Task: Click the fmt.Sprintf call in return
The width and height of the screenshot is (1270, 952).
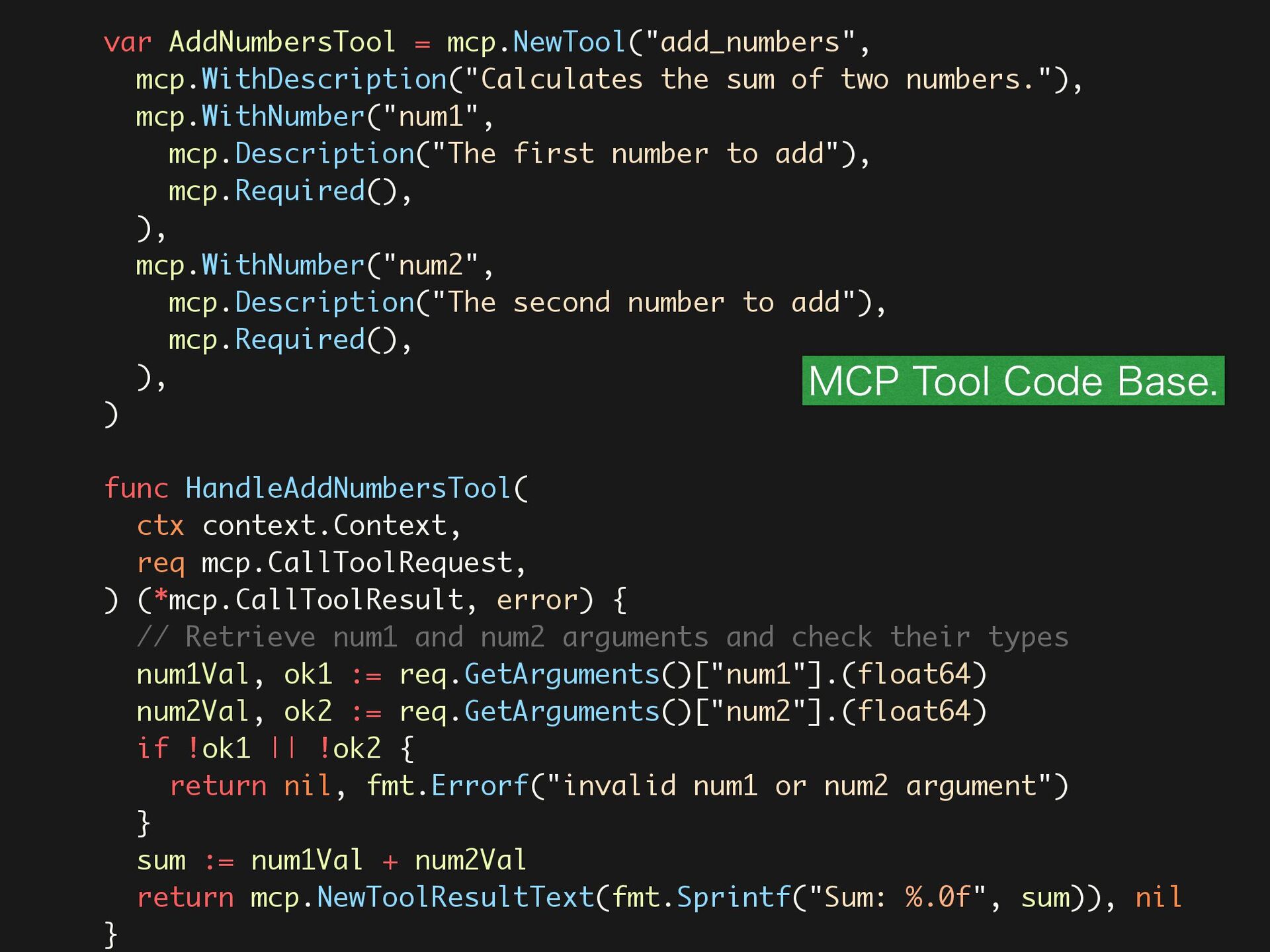Action: click(x=701, y=898)
